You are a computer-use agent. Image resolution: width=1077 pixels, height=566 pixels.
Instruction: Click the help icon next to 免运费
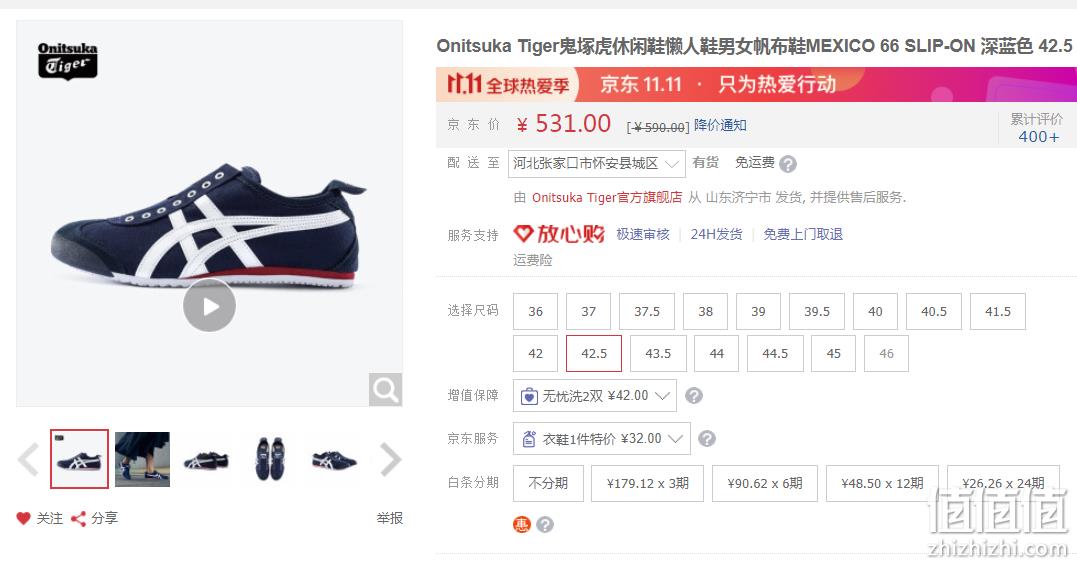pos(789,163)
